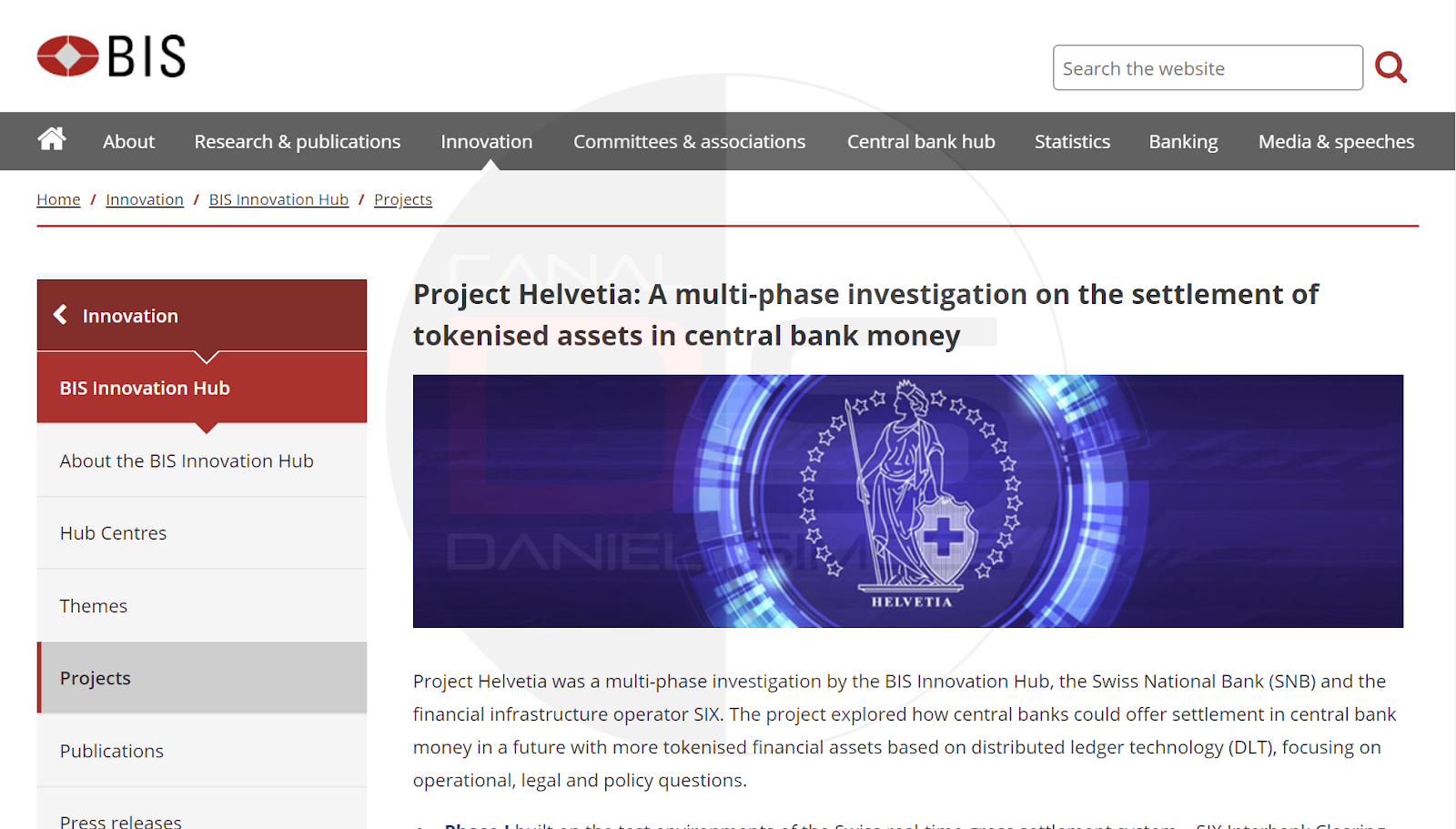Open Central bank hub menu
The width and height of the screenshot is (1456, 829).
921,142
